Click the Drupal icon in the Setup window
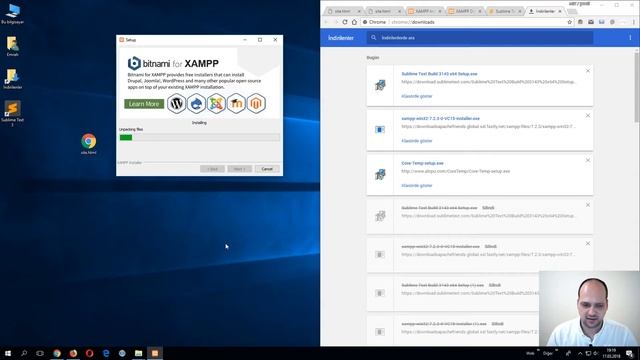The width and height of the screenshot is (640, 360). (x=196, y=103)
